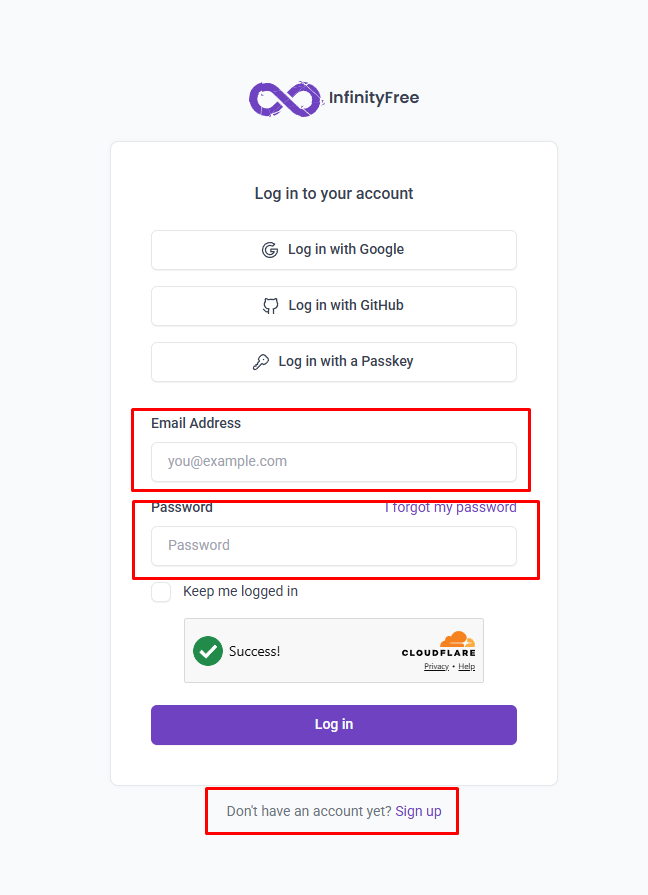Click the Email Address field label
The height and width of the screenshot is (895, 648).
coord(195,423)
